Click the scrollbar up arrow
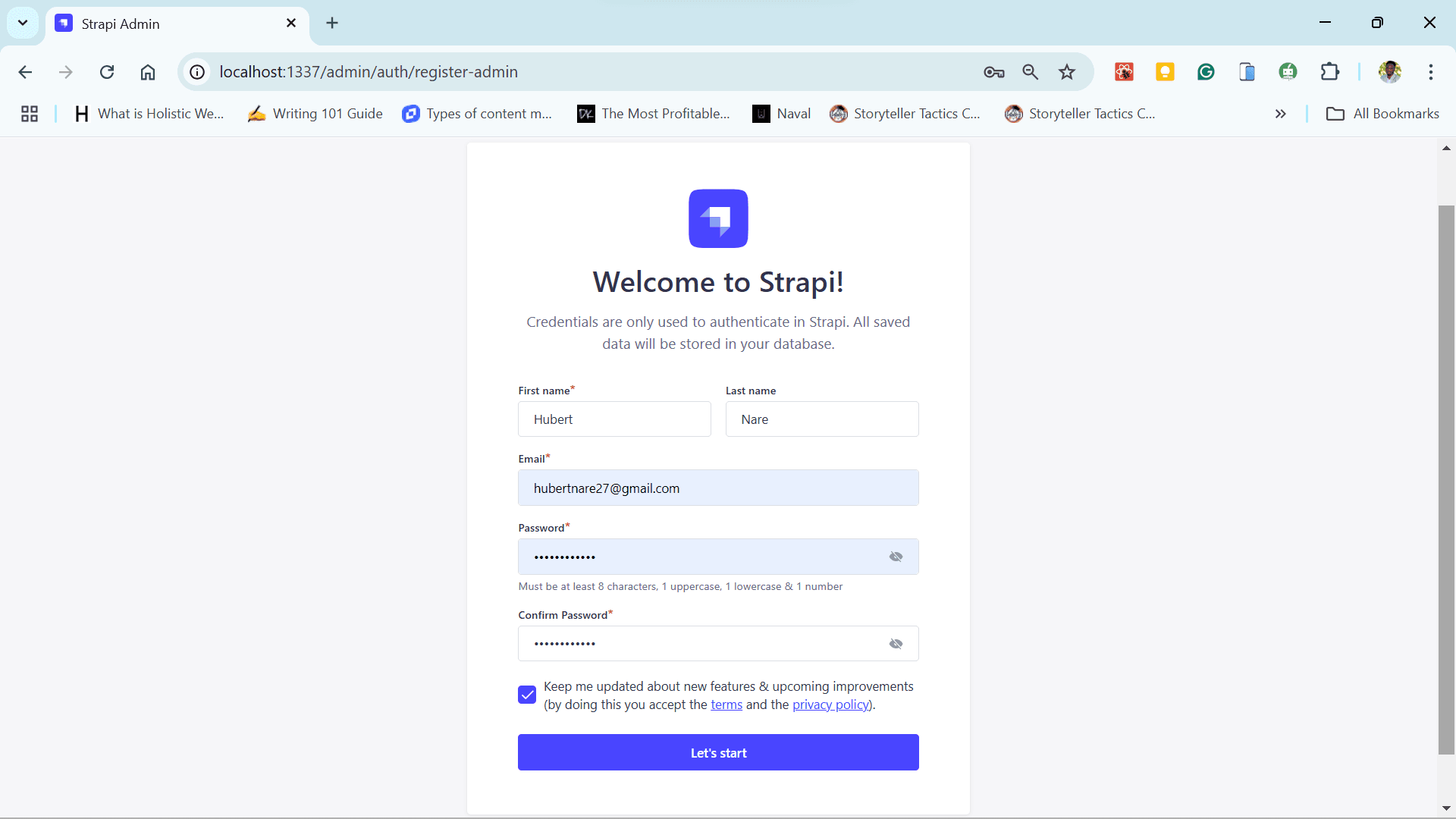 pos(1446,148)
